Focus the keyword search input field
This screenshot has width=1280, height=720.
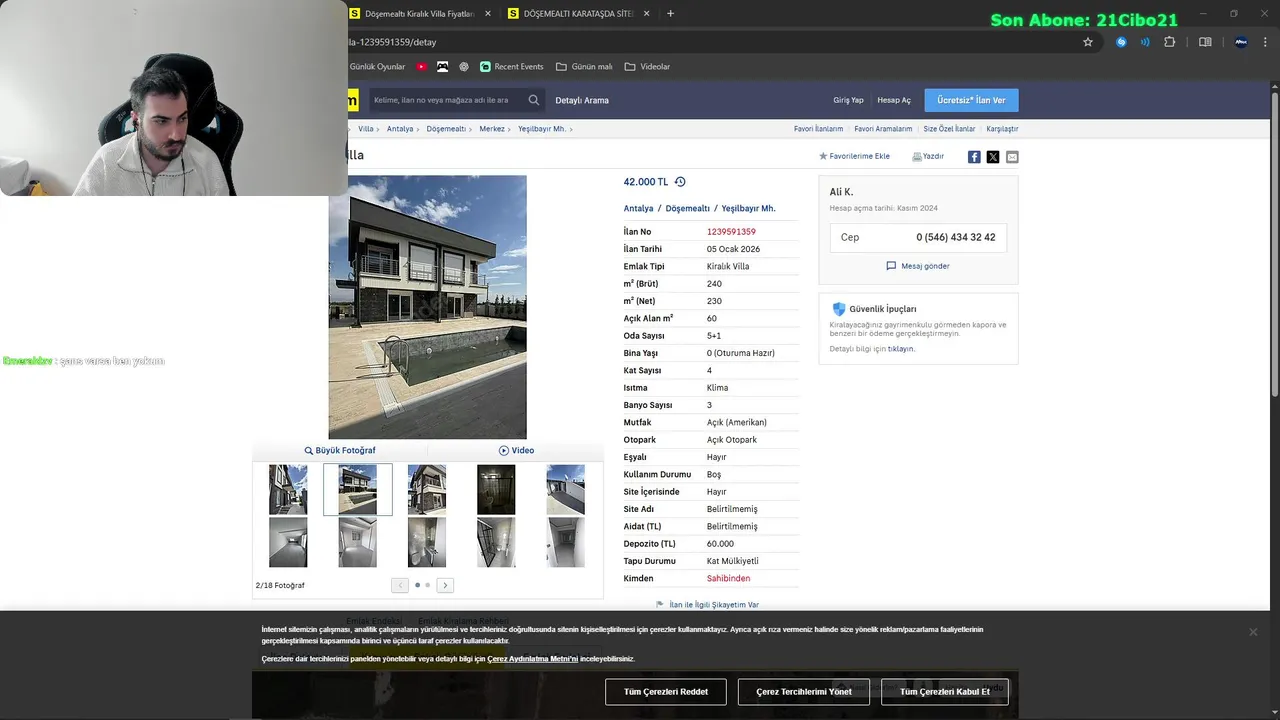(447, 100)
